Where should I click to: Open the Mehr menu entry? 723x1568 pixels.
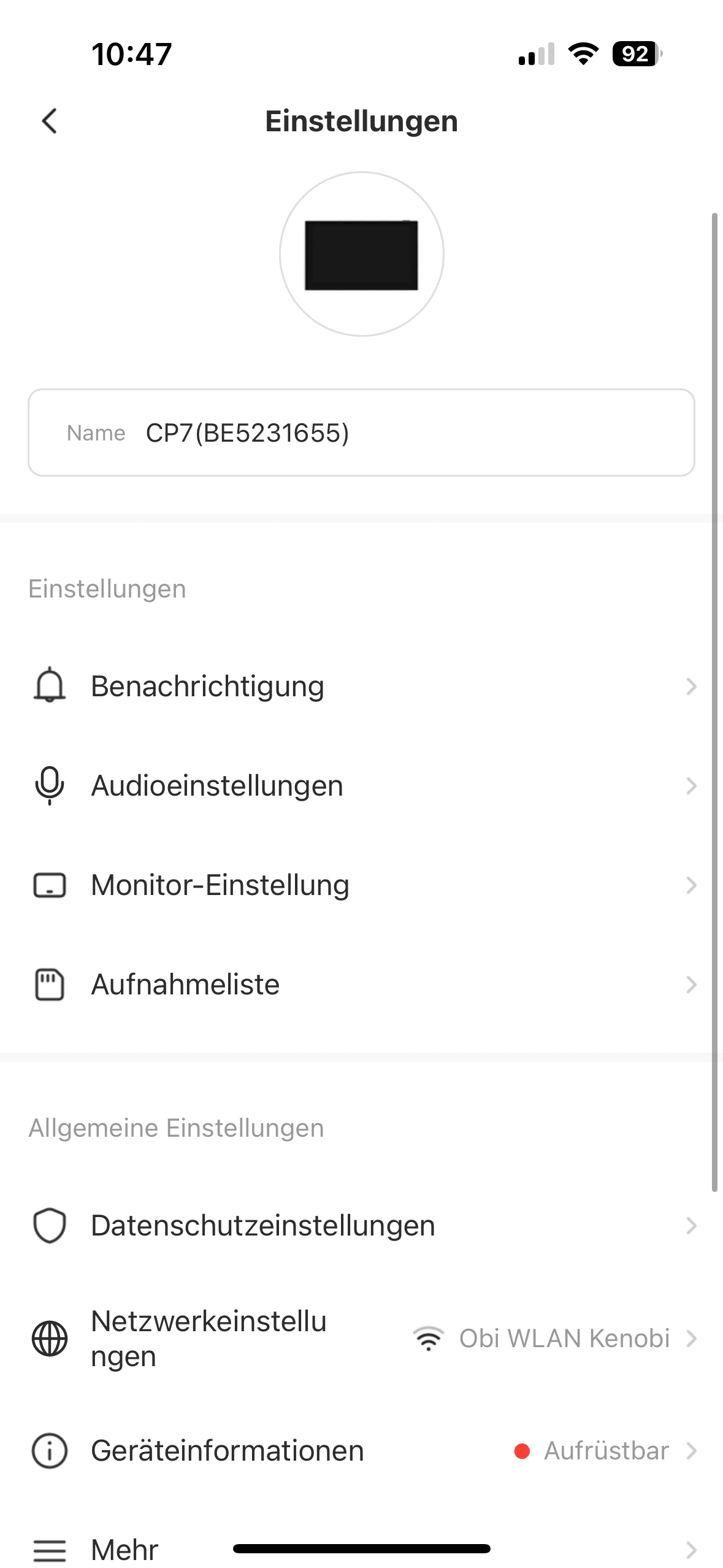[125, 1550]
